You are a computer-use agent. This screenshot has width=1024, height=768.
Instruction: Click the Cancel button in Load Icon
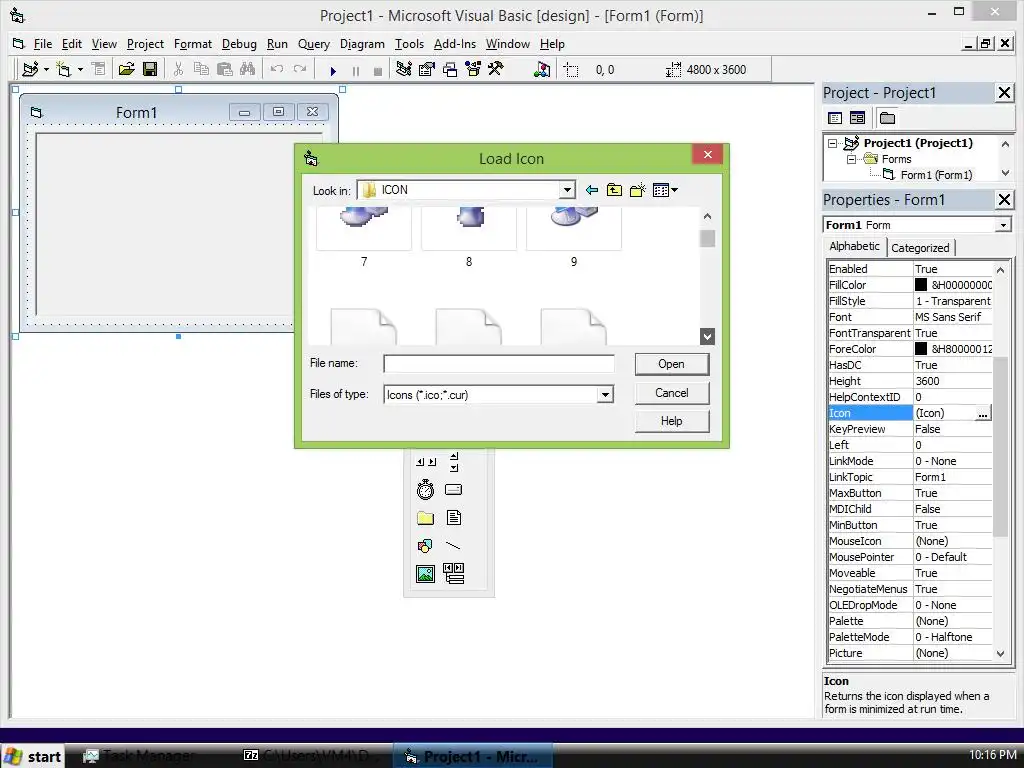(x=671, y=393)
